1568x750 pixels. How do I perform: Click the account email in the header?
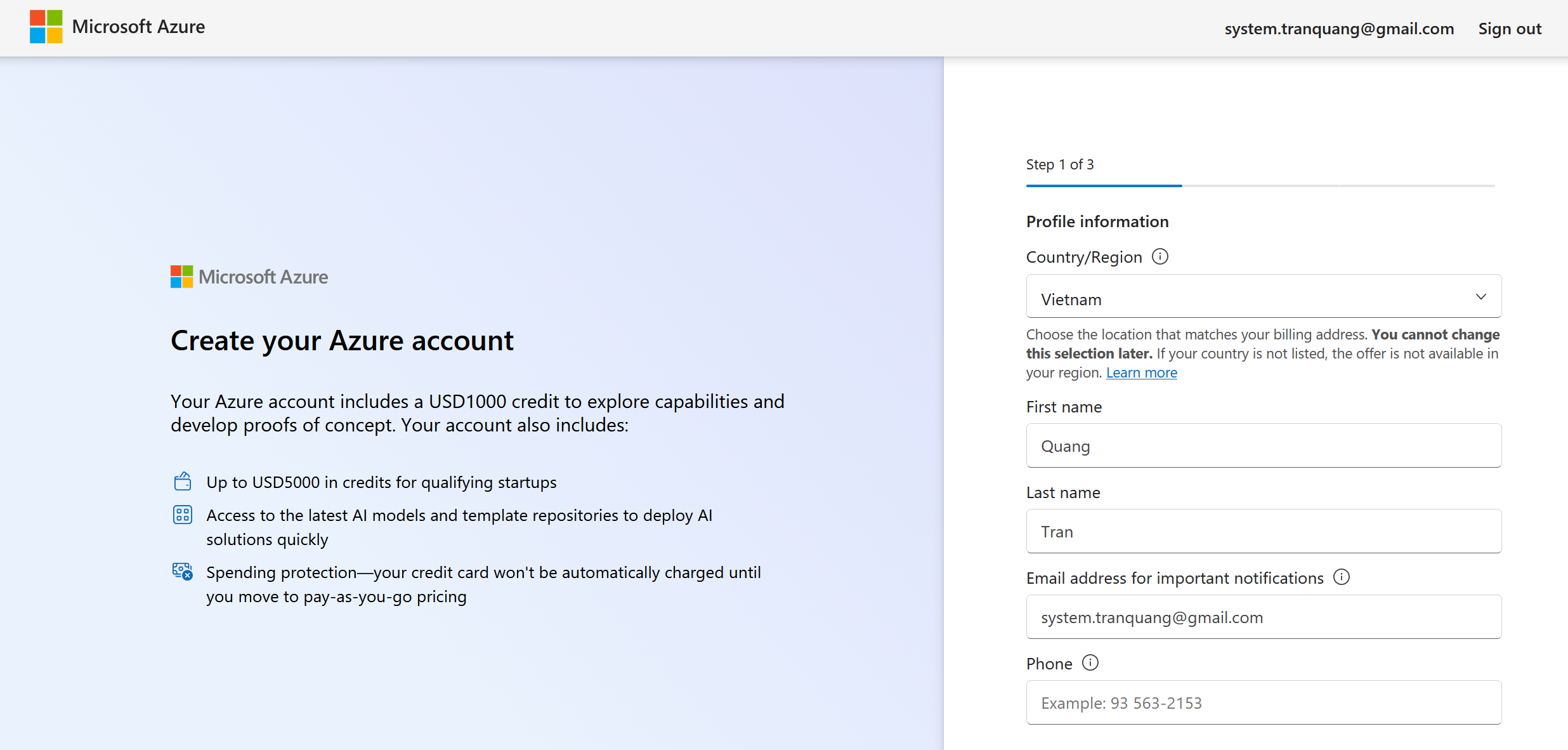coord(1339,29)
